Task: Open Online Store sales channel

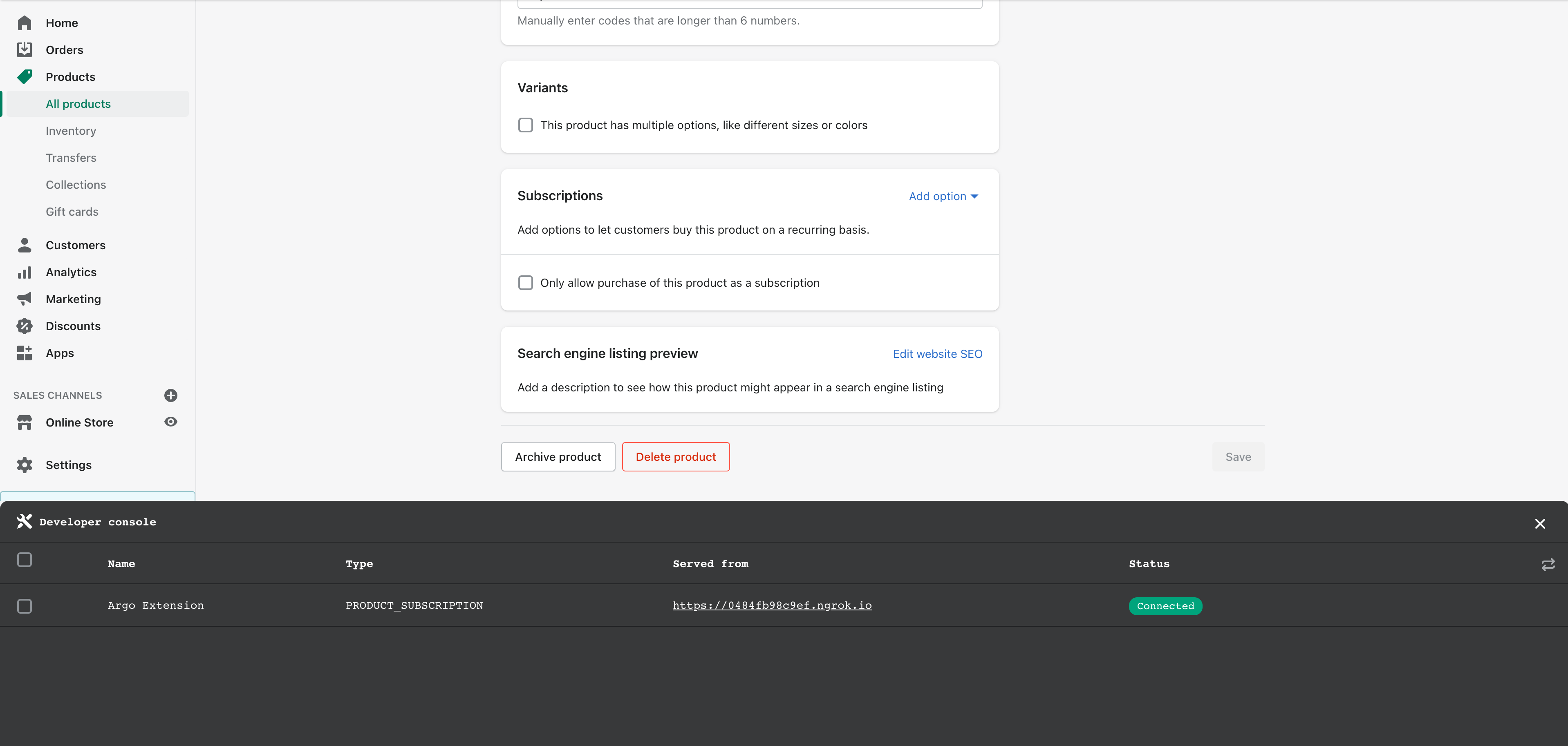Action: 79,422
